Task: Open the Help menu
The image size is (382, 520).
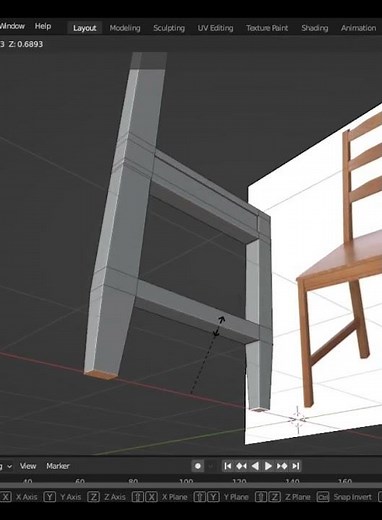Action: [43, 26]
